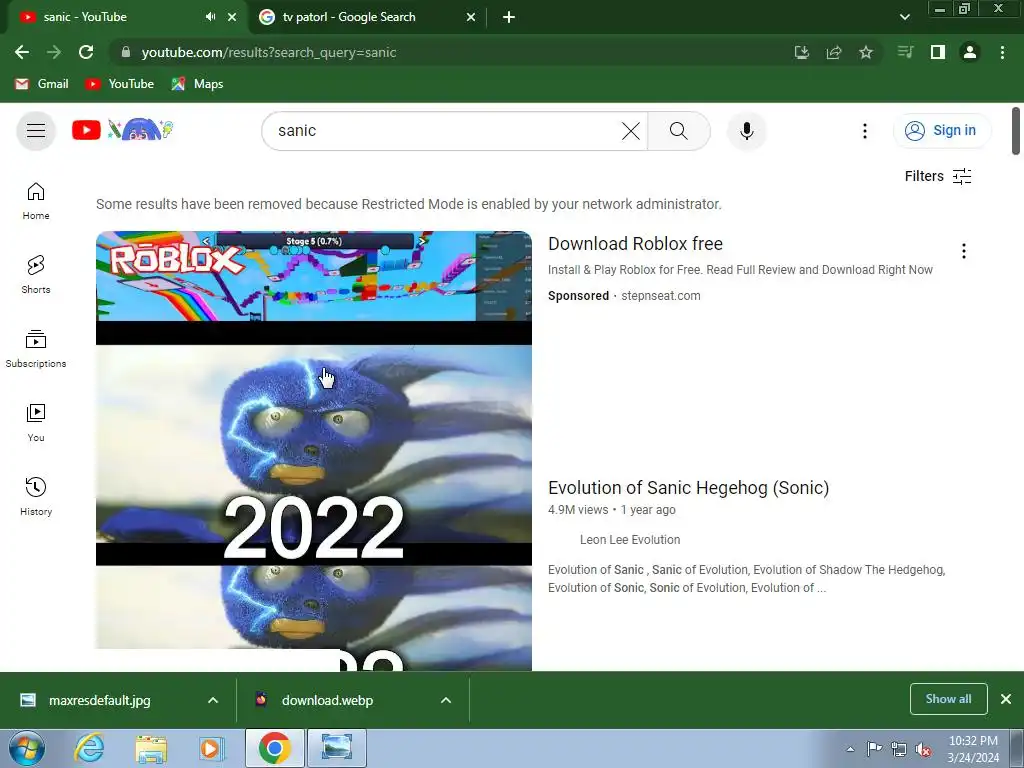Viewport: 1024px width, 768px height.
Task: Open the Windows Start menu
Action: [27, 748]
